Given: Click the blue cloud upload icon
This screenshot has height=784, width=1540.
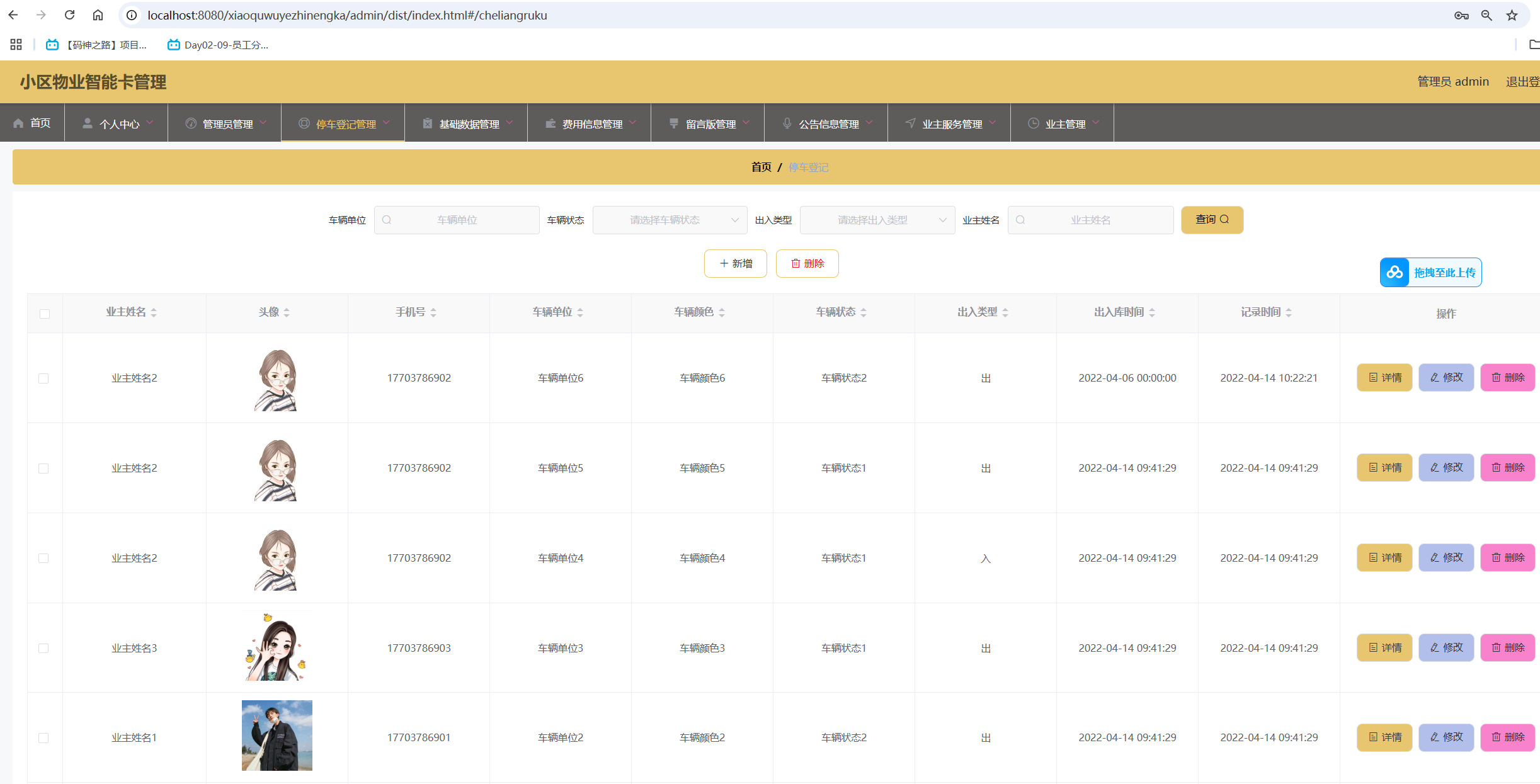Looking at the screenshot, I should coord(1395,272).
